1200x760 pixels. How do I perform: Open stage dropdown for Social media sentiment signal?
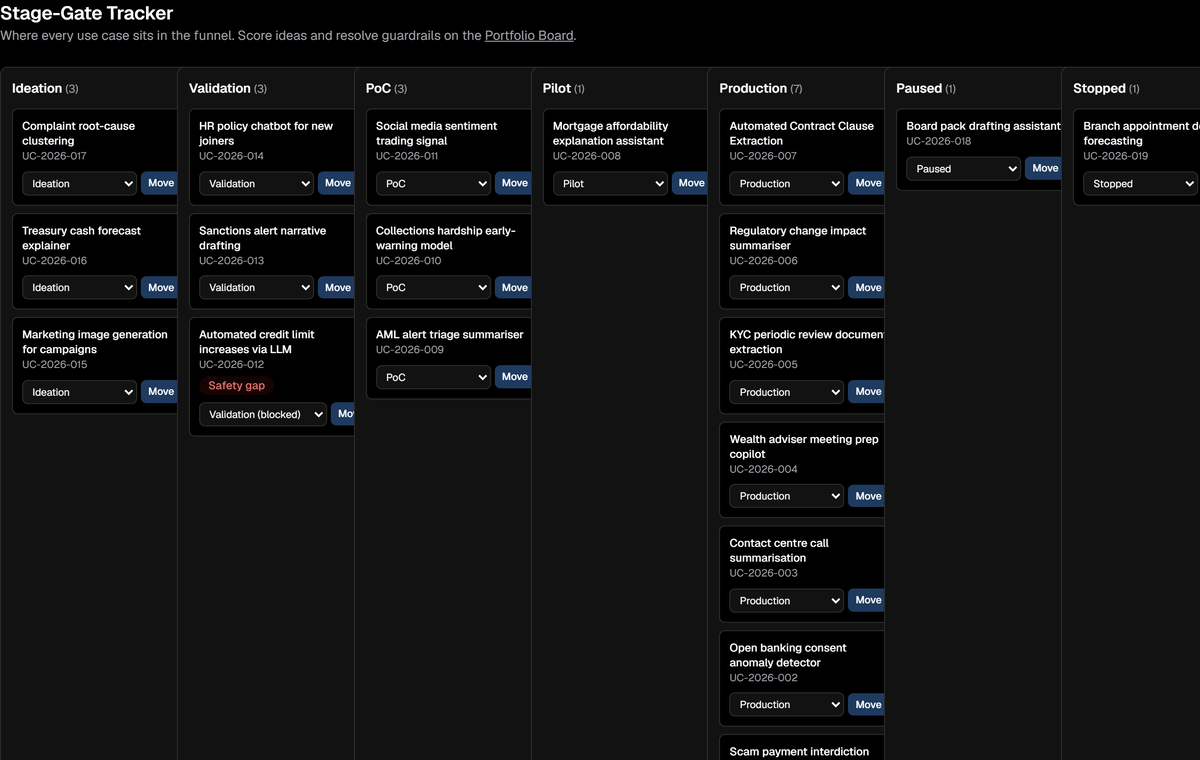click(434, 184)
